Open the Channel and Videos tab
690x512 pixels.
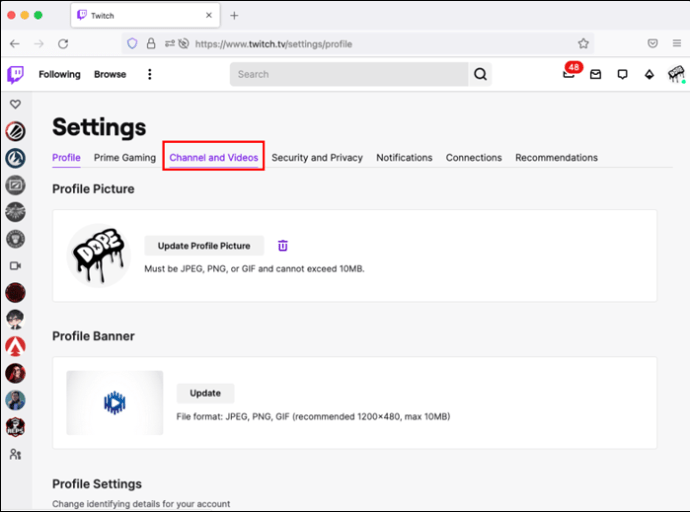(213, 157)
